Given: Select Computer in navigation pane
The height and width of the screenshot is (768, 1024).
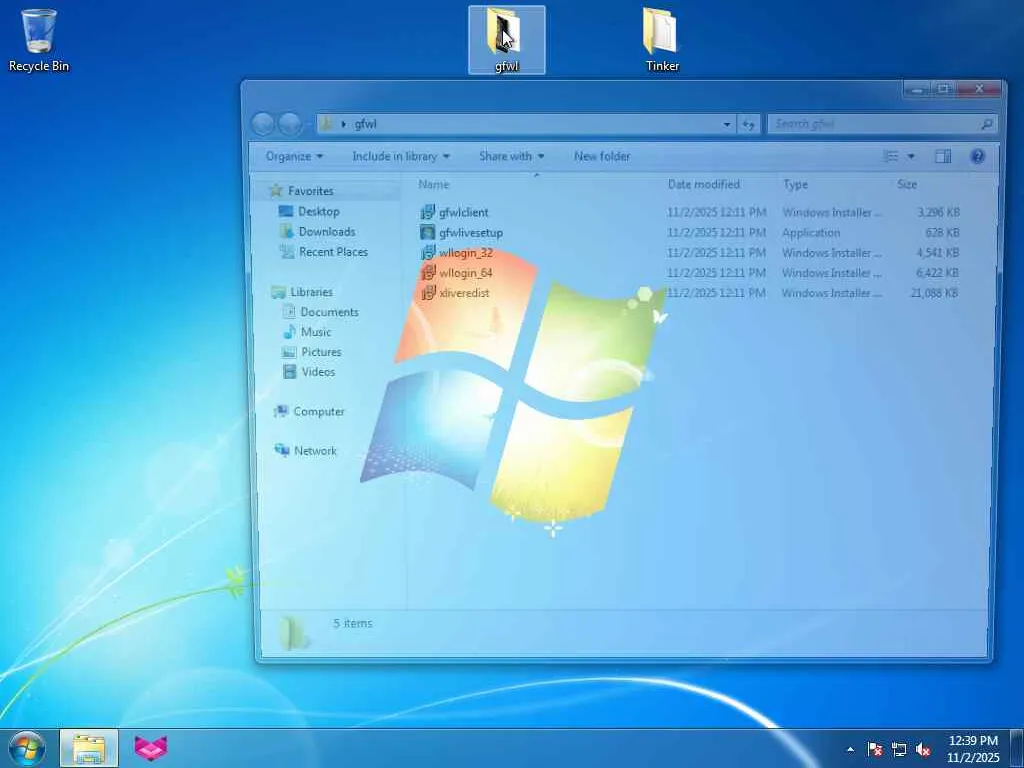Looking at the screenshot, I should tap(319, 411).
